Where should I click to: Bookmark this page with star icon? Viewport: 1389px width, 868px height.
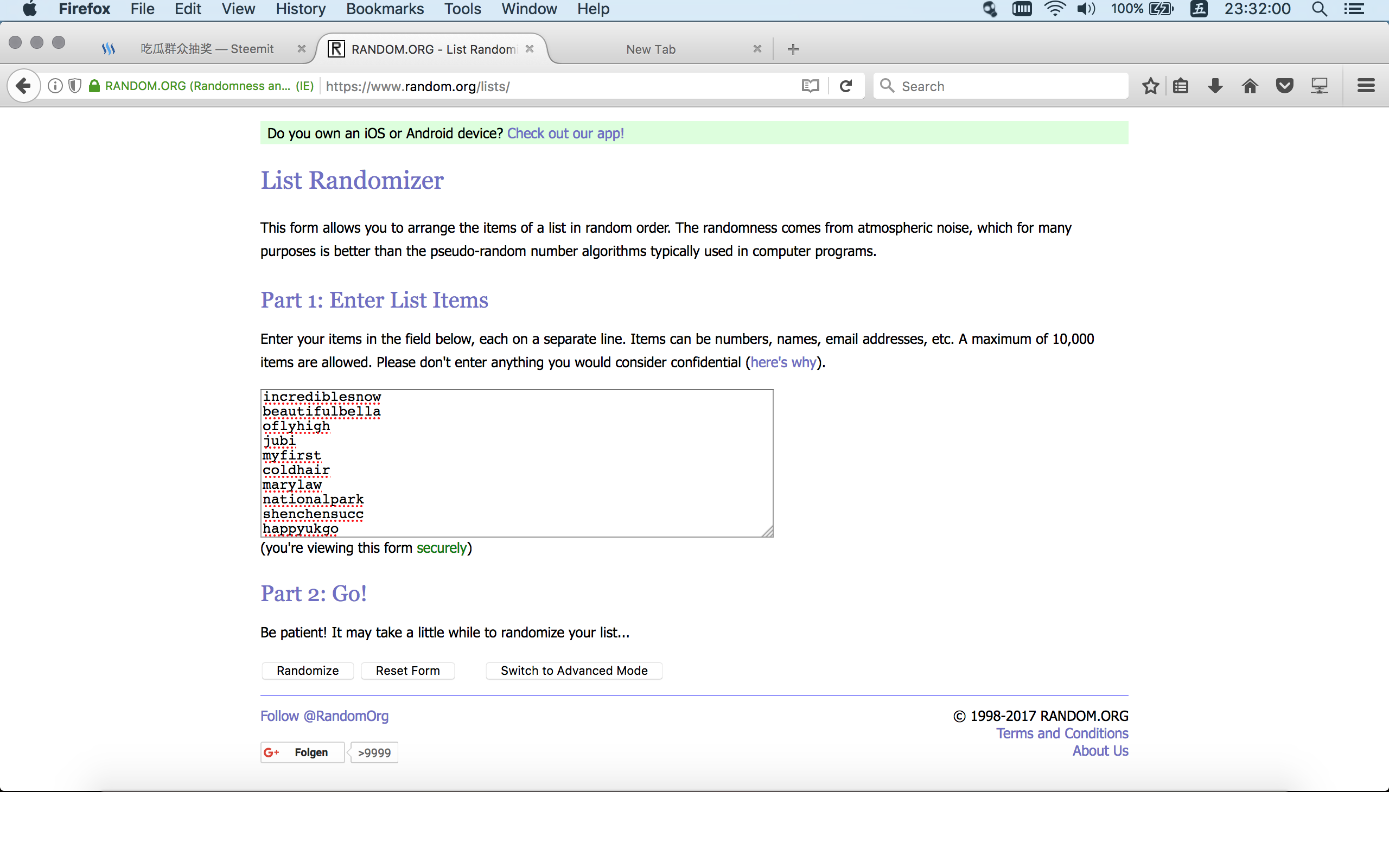(1150, 86)
